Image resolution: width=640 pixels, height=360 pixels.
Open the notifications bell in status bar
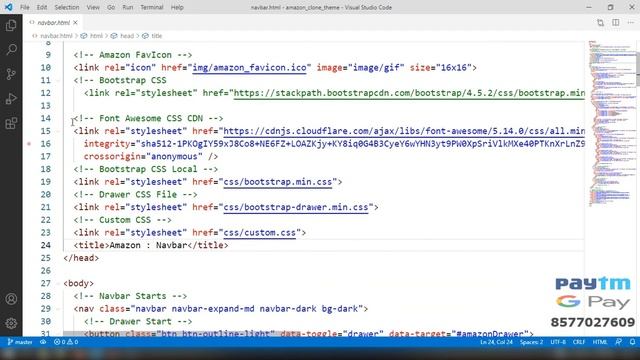[632, 342]
